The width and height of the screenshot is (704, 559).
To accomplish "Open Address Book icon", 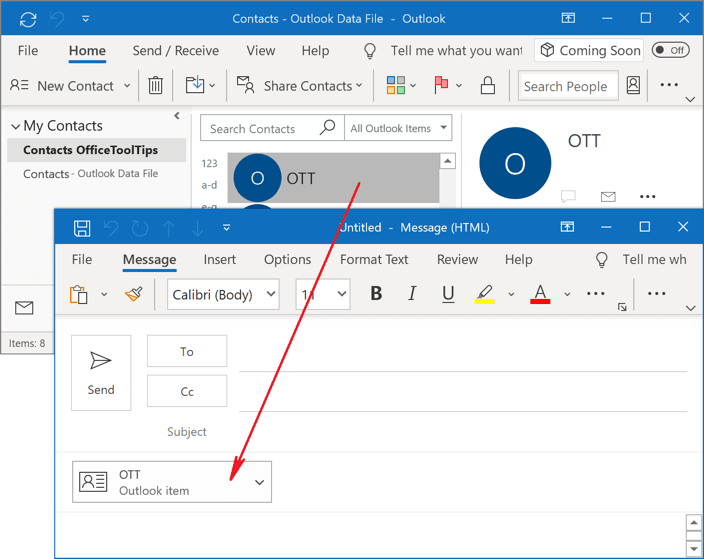I will tap(633, 85).
